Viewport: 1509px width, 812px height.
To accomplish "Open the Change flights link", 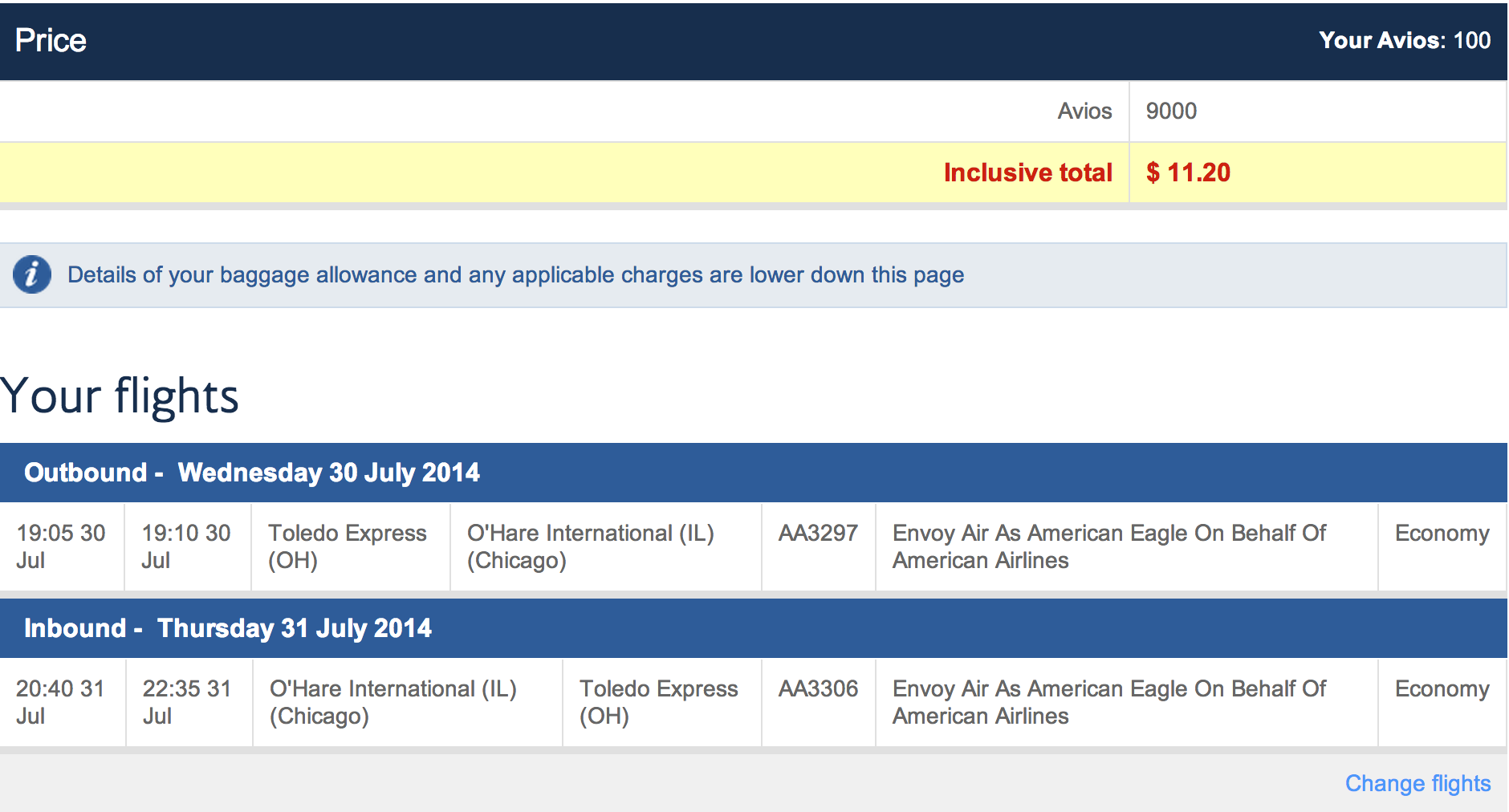I will 1417,783.
